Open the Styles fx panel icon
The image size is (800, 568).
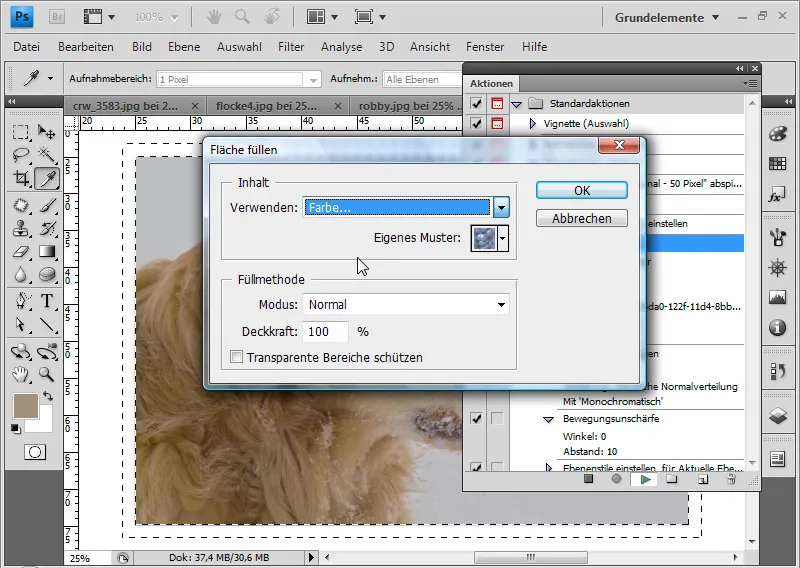[778, 195]
